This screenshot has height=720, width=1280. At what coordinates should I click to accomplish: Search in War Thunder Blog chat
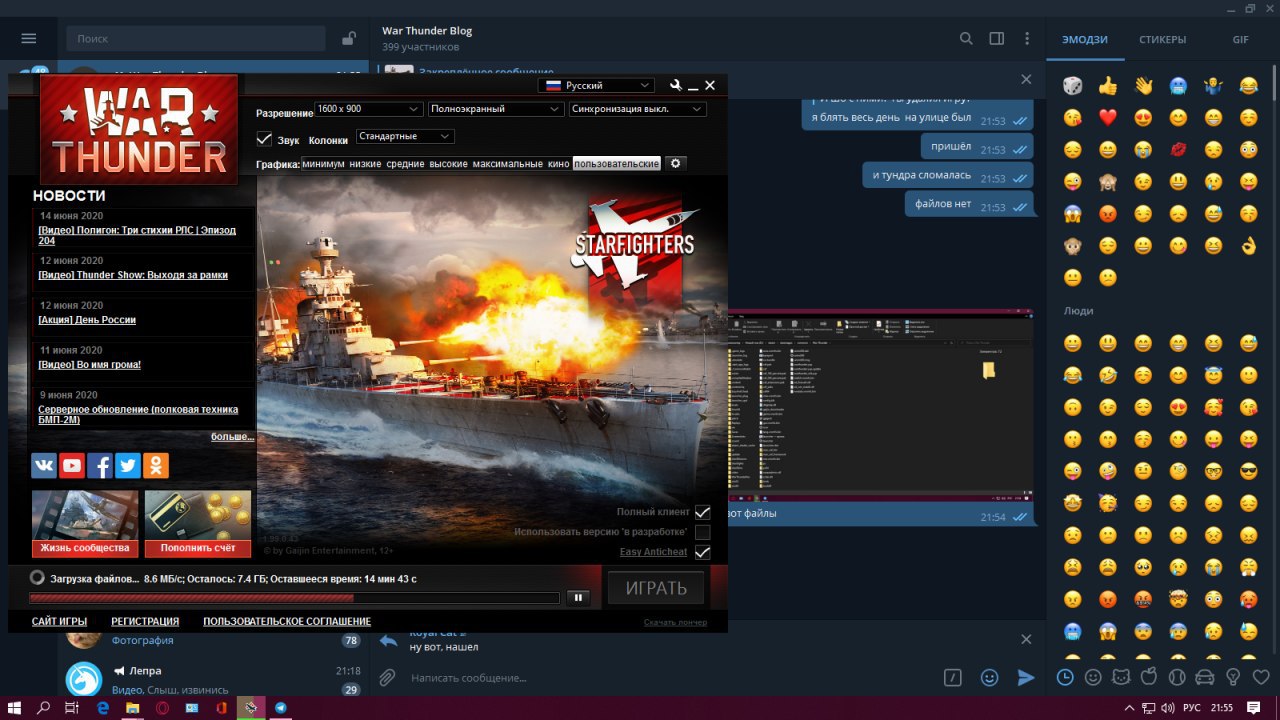966,38
